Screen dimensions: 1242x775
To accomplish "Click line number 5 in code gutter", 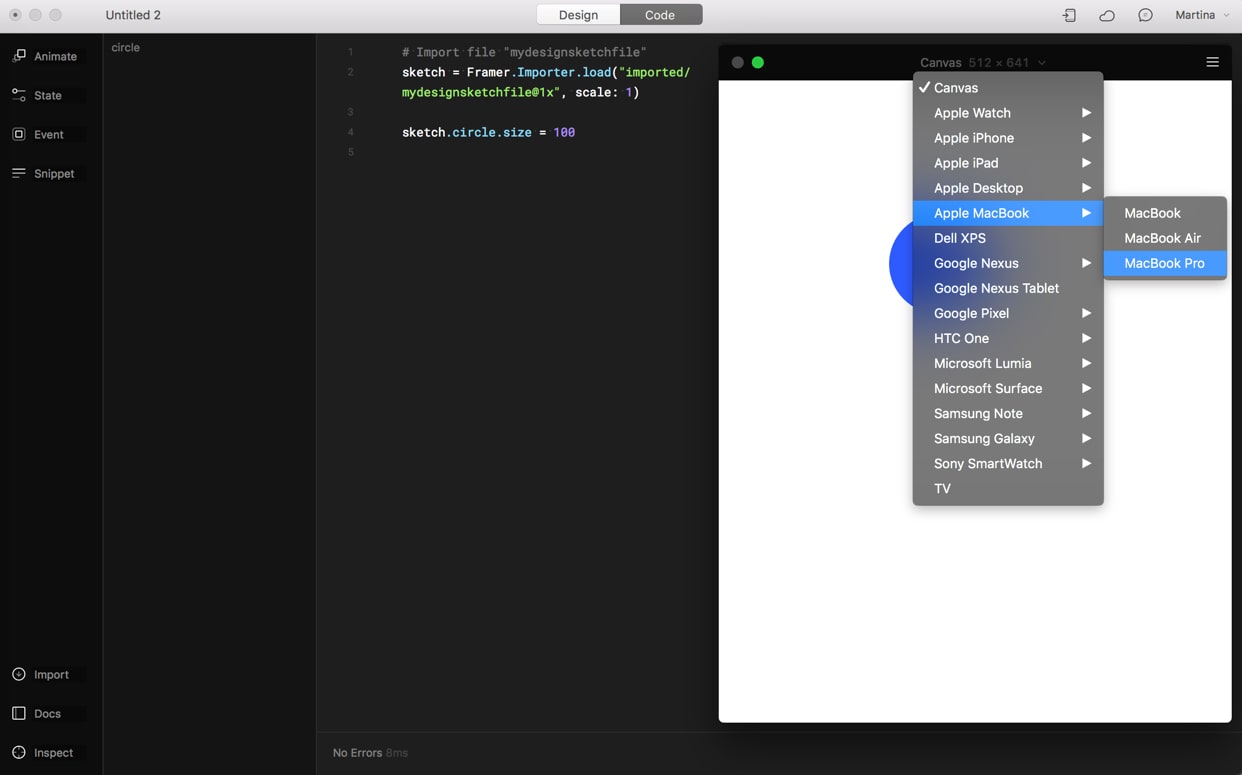I will [350, 152].
